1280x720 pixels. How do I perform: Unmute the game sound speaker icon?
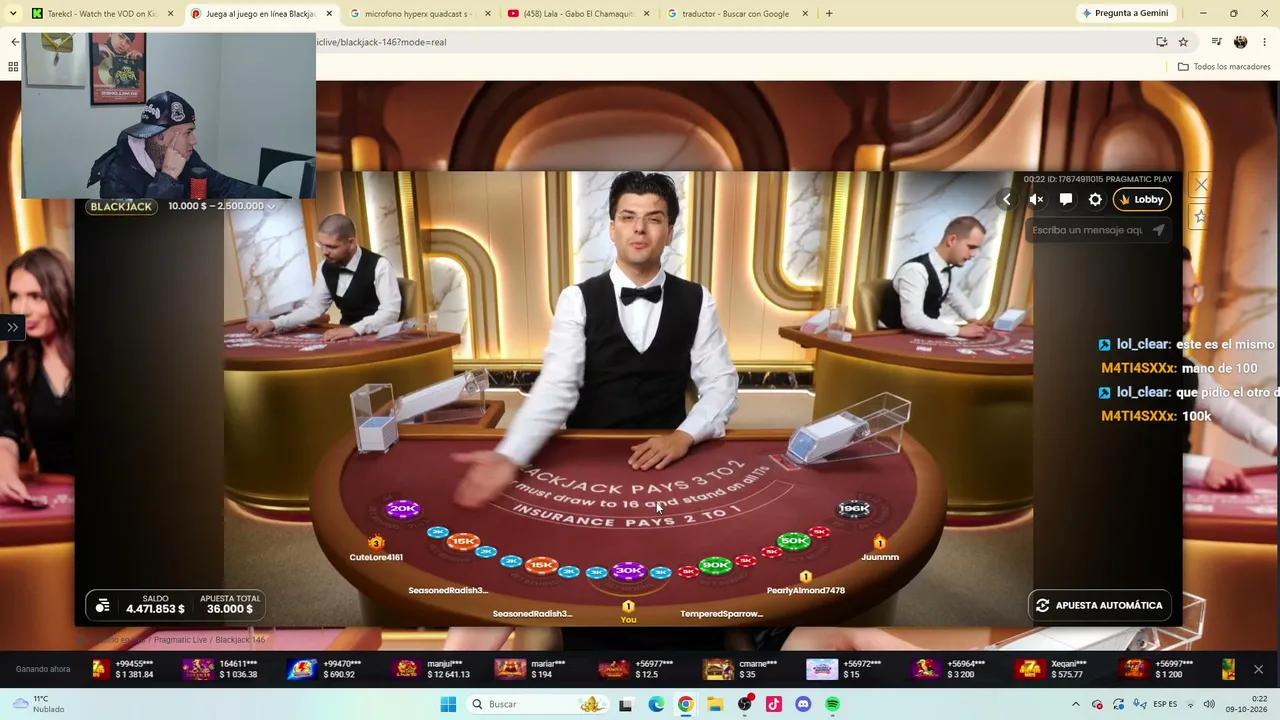tap(1036, 199)
